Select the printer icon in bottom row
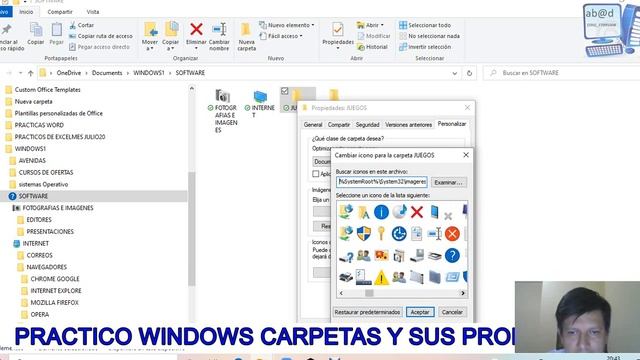The height and width of the screenshot is (360, 640). tap(346, 278)
